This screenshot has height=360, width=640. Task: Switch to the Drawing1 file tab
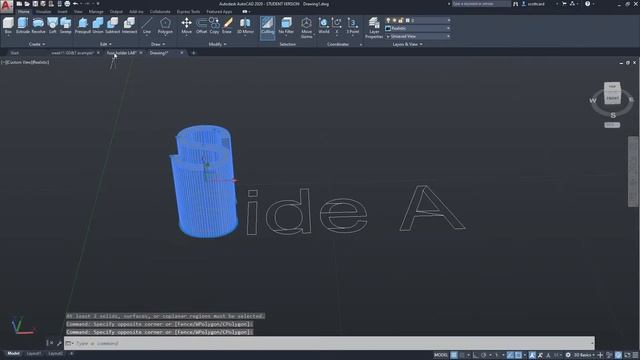(159, 53)
